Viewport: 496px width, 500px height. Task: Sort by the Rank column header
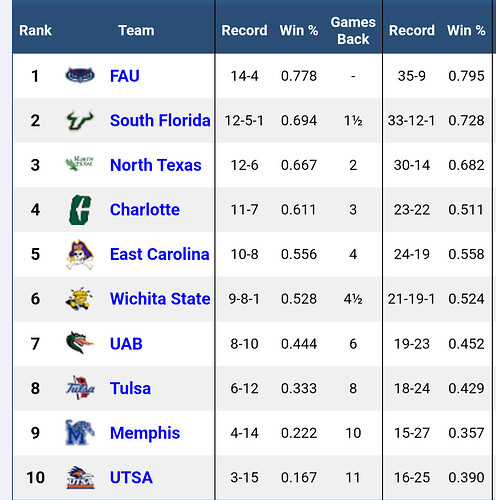(35, 30)
